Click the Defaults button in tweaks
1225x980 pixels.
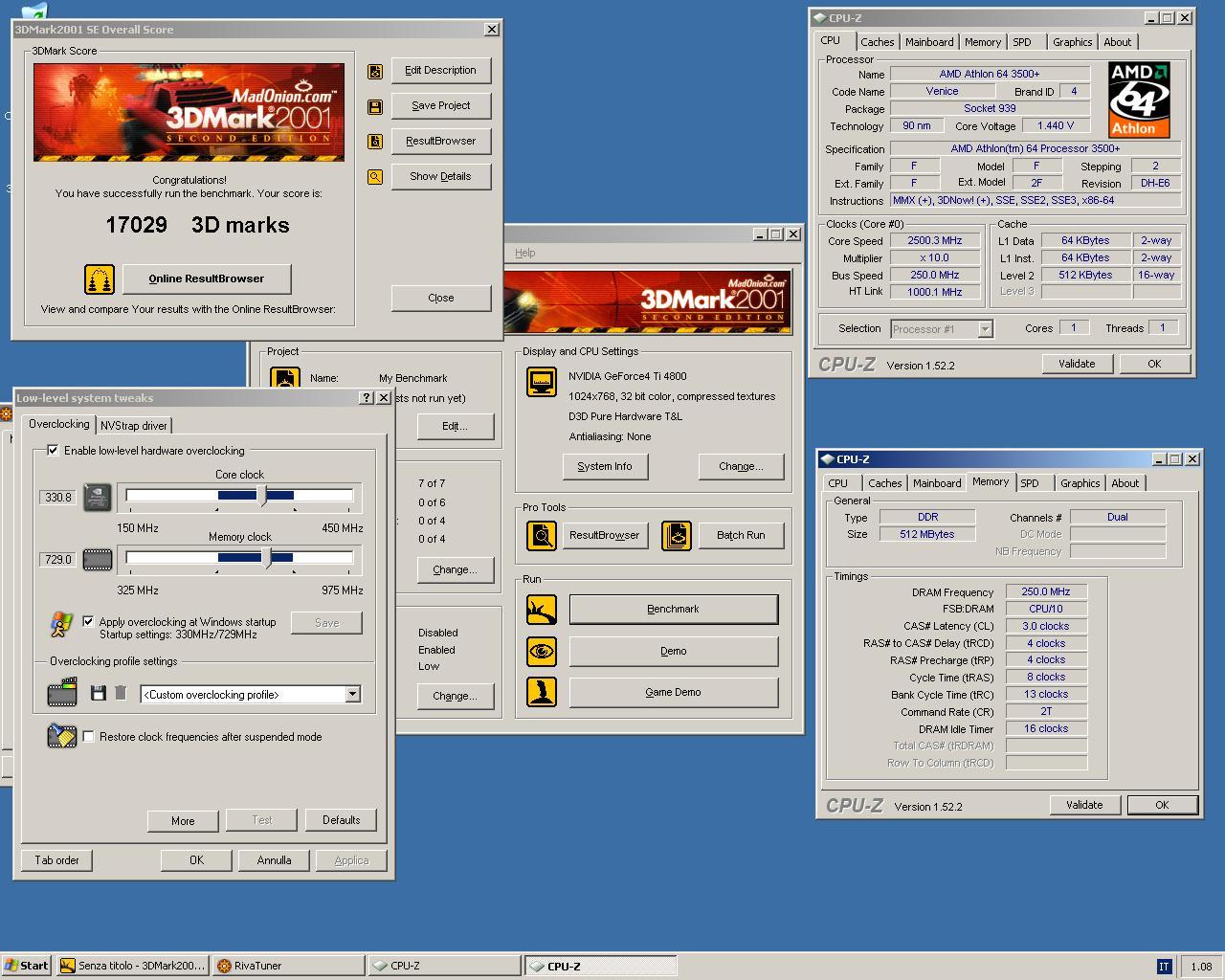click(342, 820)
